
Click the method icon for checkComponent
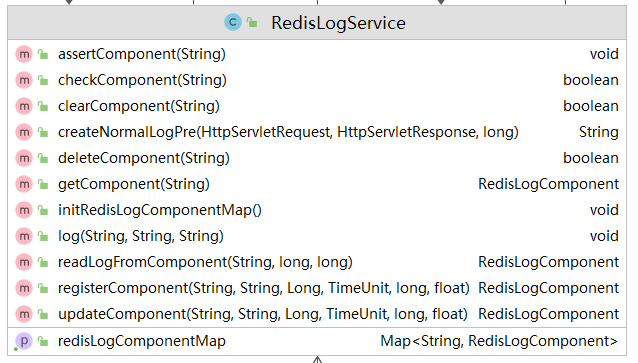coord(24,80)
